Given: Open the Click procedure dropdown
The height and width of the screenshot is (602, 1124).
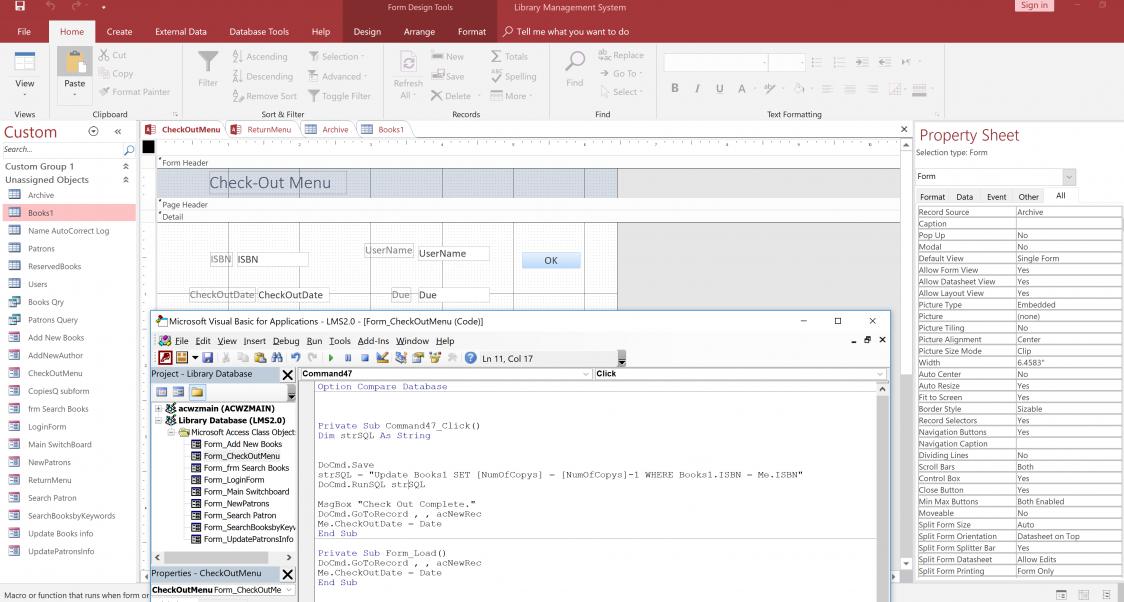Looking at the screenshot, I should 880,374.
